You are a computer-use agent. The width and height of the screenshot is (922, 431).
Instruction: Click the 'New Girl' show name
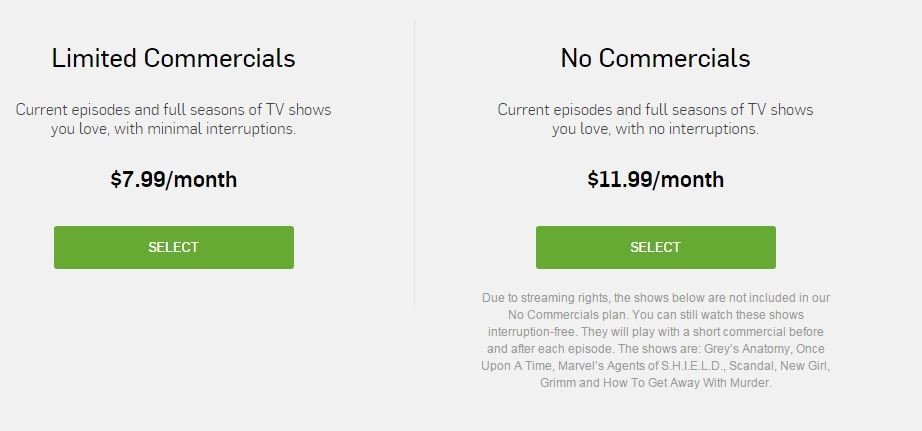click(x=806, y=366)
